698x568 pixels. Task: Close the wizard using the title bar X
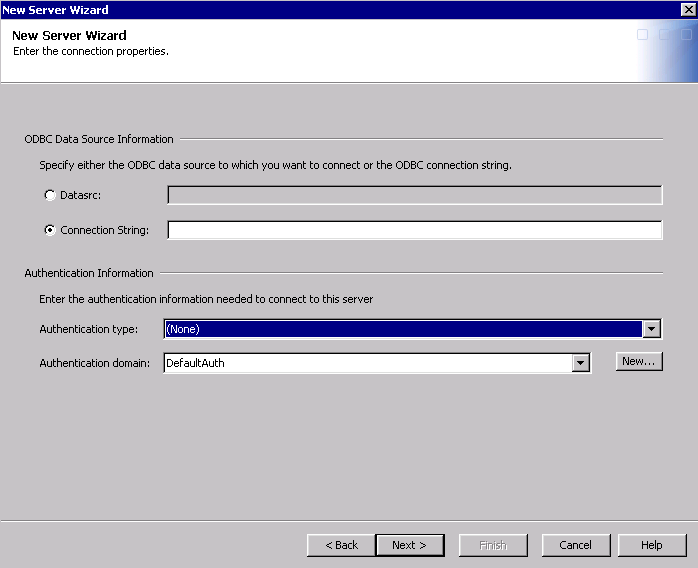687,10
